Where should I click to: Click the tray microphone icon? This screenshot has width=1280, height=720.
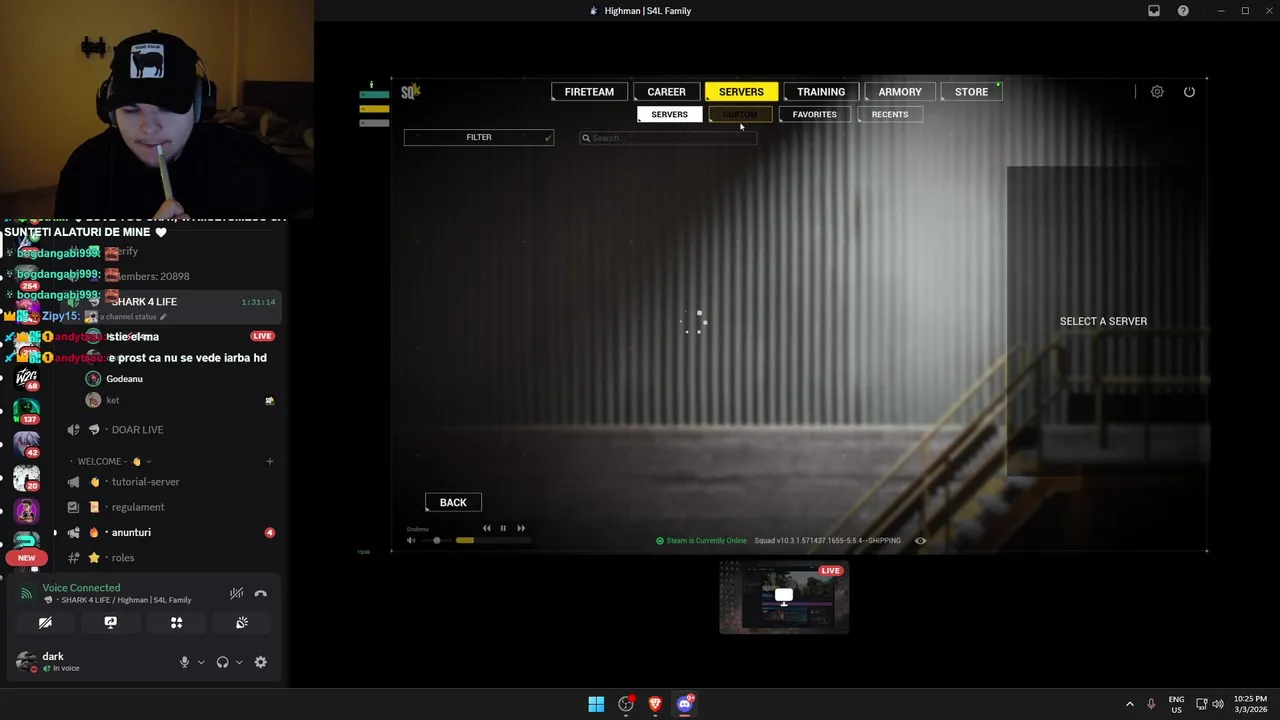click(1152, 704)
